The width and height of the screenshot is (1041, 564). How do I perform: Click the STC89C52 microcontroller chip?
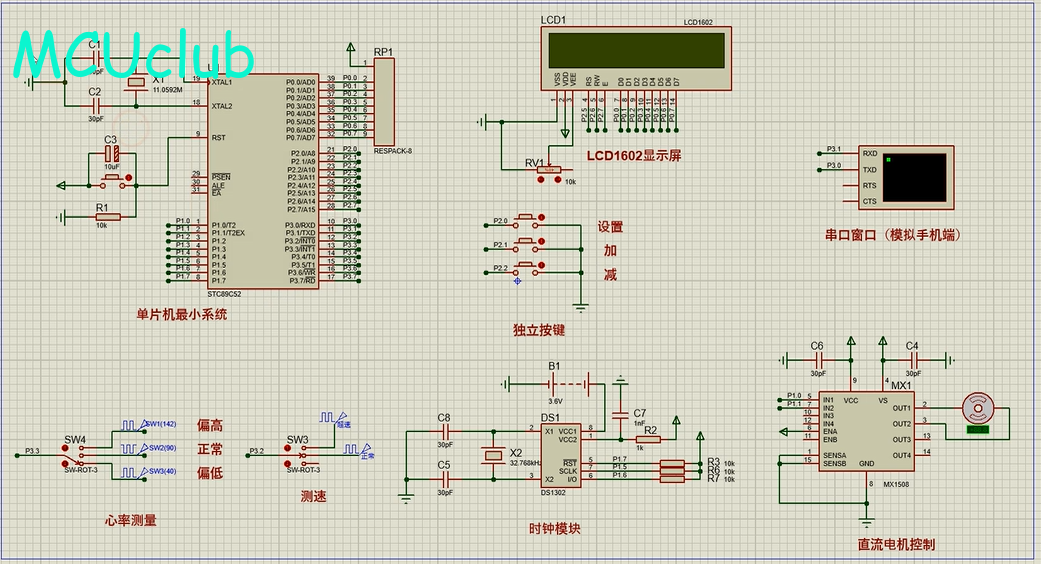(x=265, y=182)
